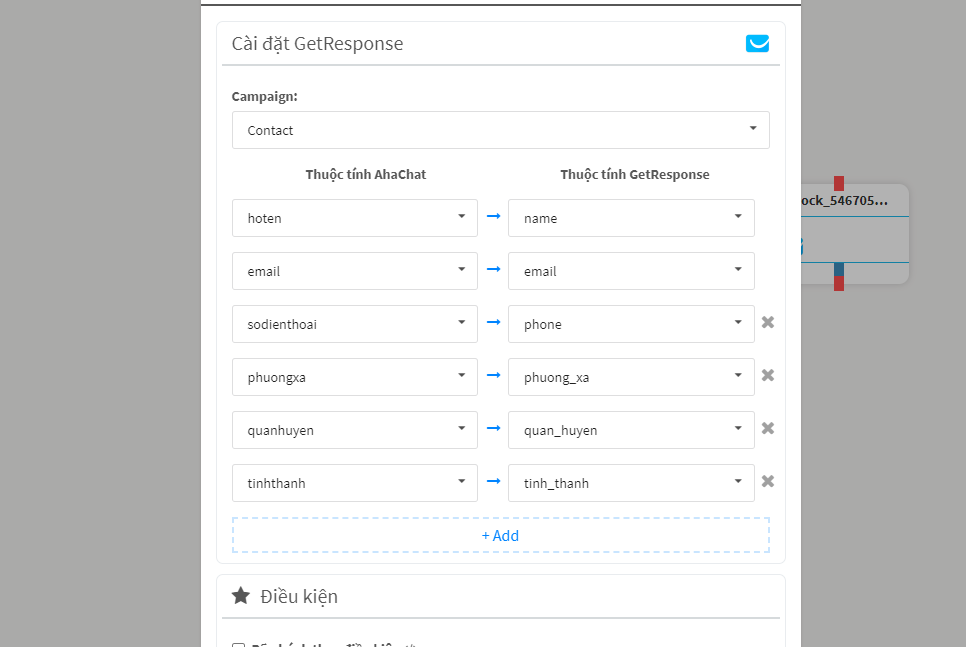The width and height of the screenshot is (966, 647).
Task: Open the email AhaChat attribute dropdown
Action: [x=355, y=271]
